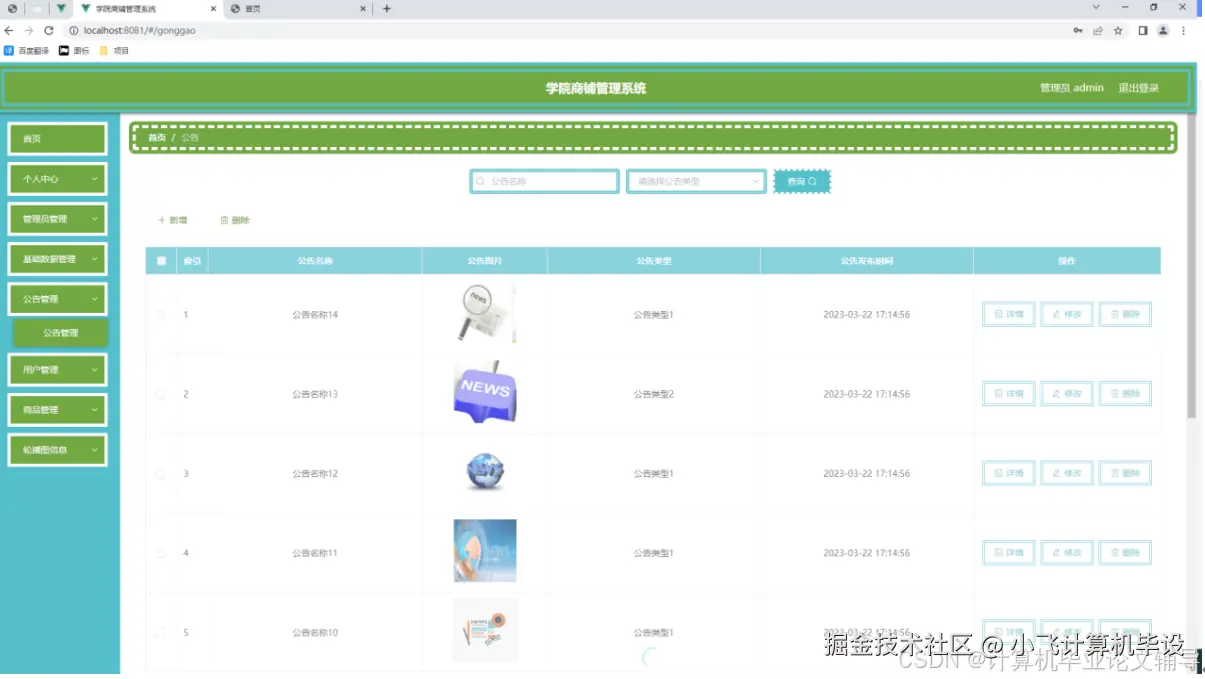Image resolution: width=1205 pixels, height=679 pixels.
Task: Open the saved passwords key icon
Action: coord(1077,31)
